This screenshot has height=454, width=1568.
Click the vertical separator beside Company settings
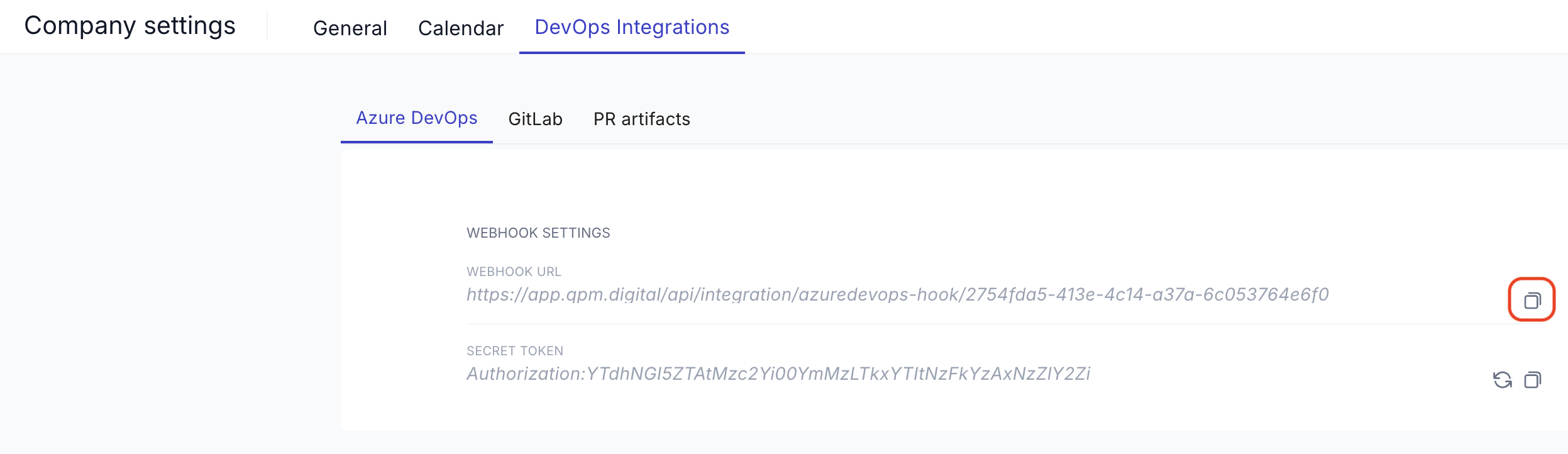[x=267, y=26]
